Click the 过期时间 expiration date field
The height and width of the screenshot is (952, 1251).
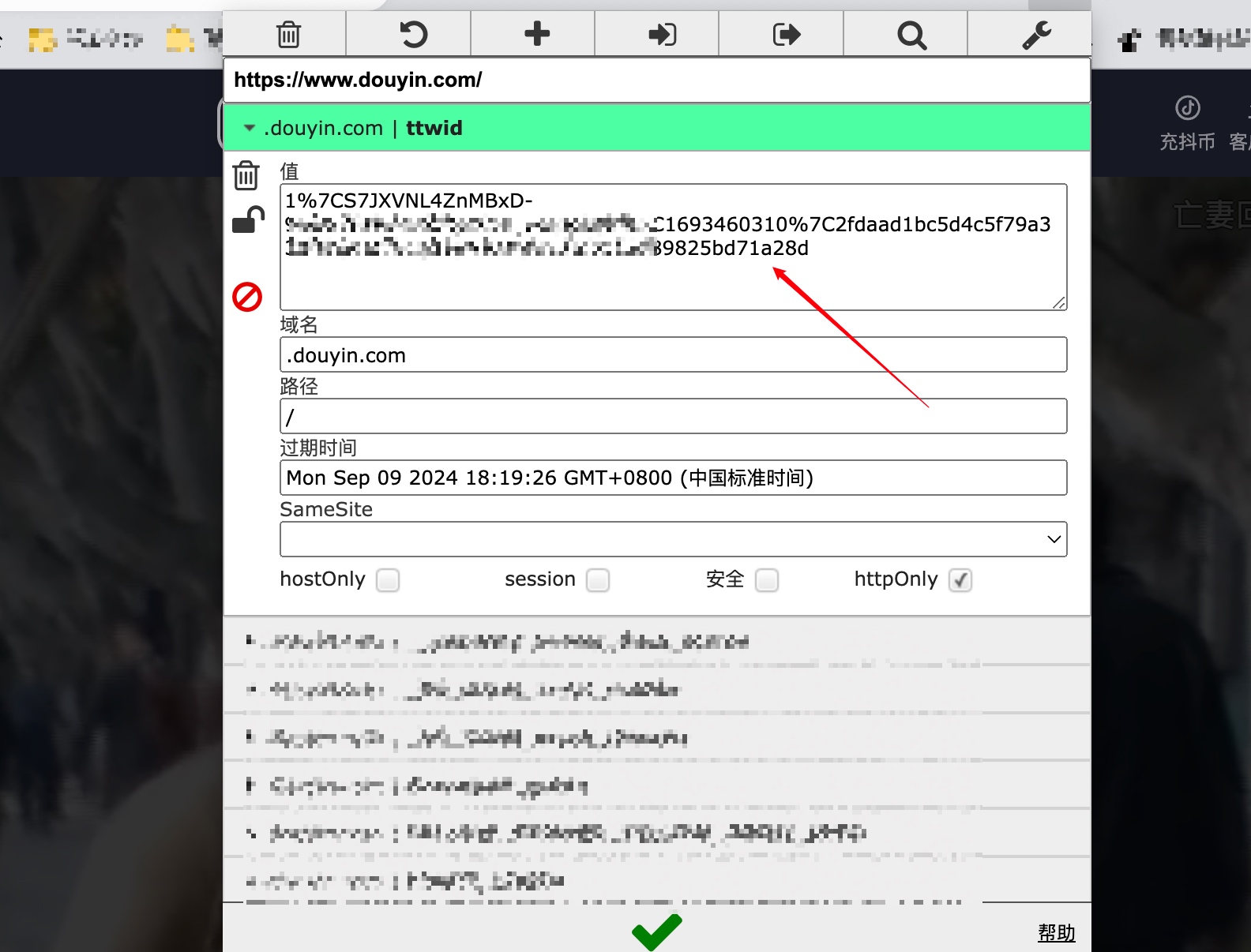(x=673, y=478)
